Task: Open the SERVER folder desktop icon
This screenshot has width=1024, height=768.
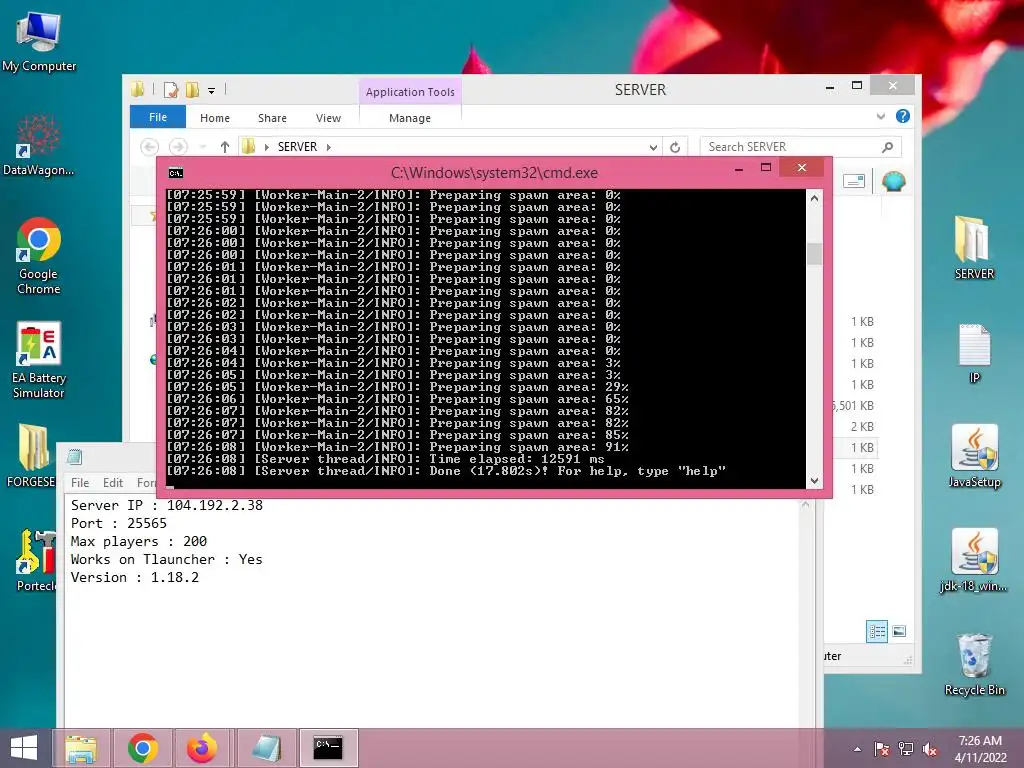Action: (974, 248)
